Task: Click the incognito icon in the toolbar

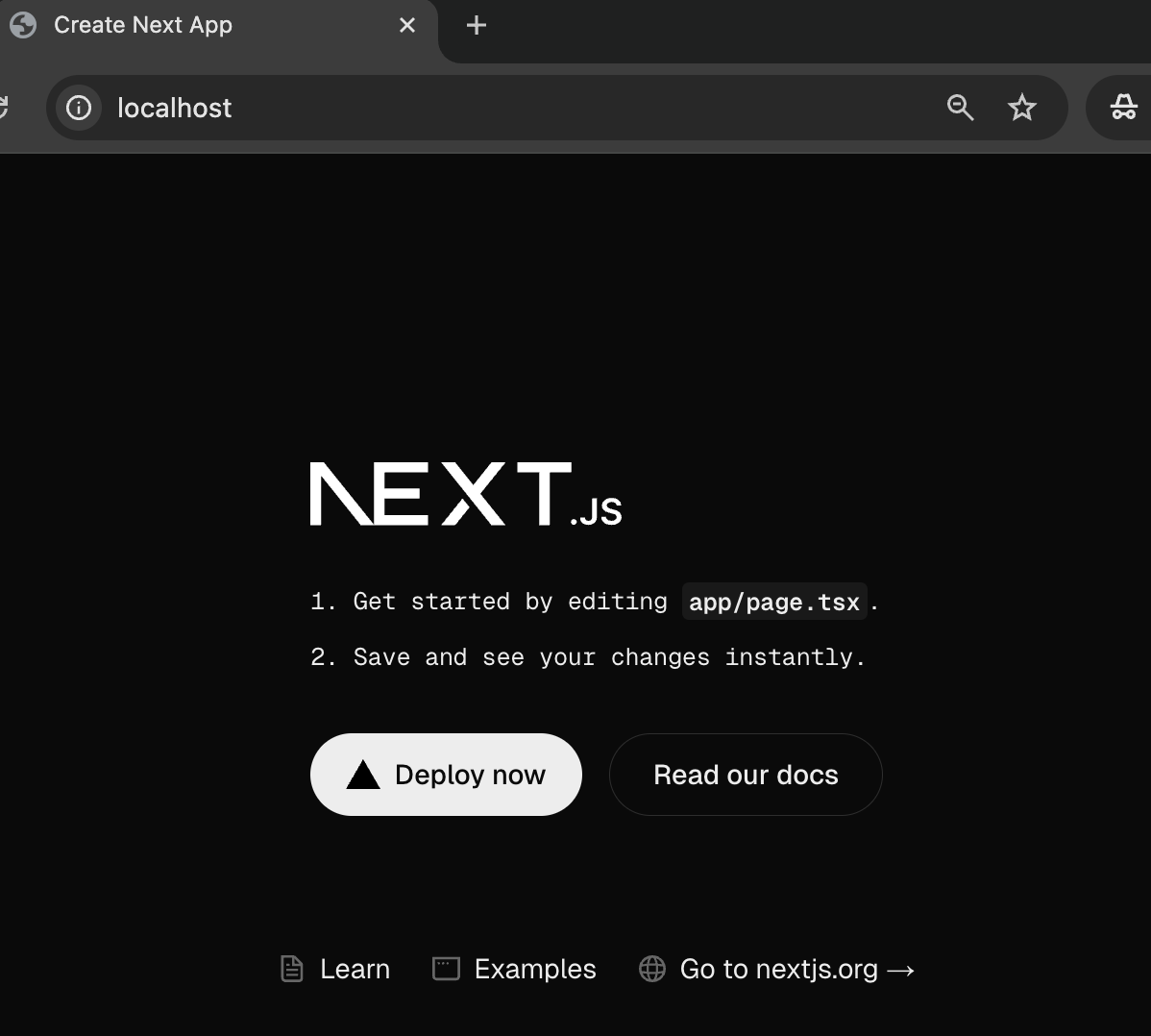Action: tap(1124, 108)
